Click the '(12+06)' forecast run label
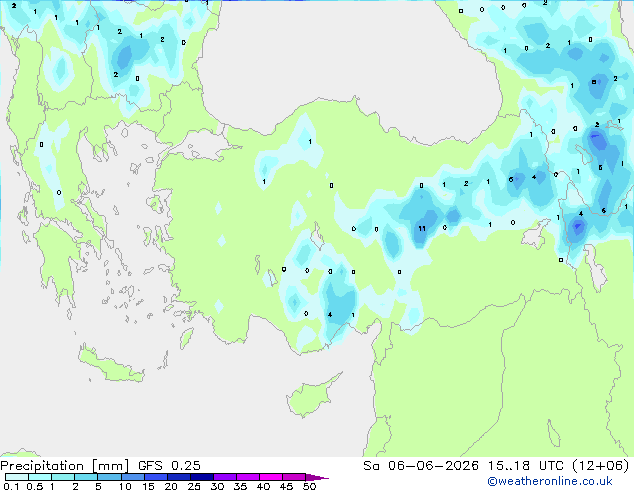 (x=600, y=466)
